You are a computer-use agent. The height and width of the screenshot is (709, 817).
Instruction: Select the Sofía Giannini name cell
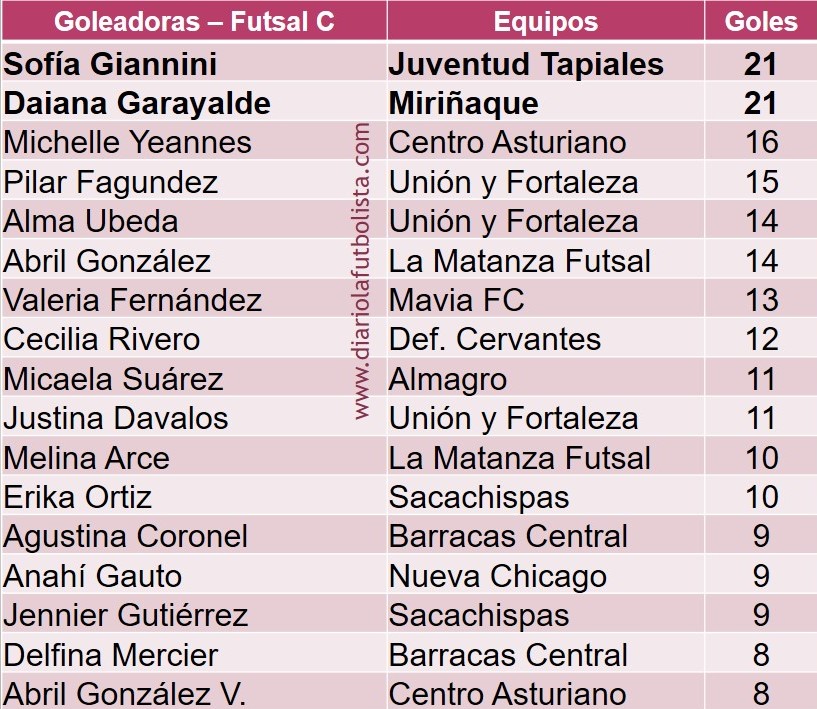pyautogui.click(x=194, y=63)
